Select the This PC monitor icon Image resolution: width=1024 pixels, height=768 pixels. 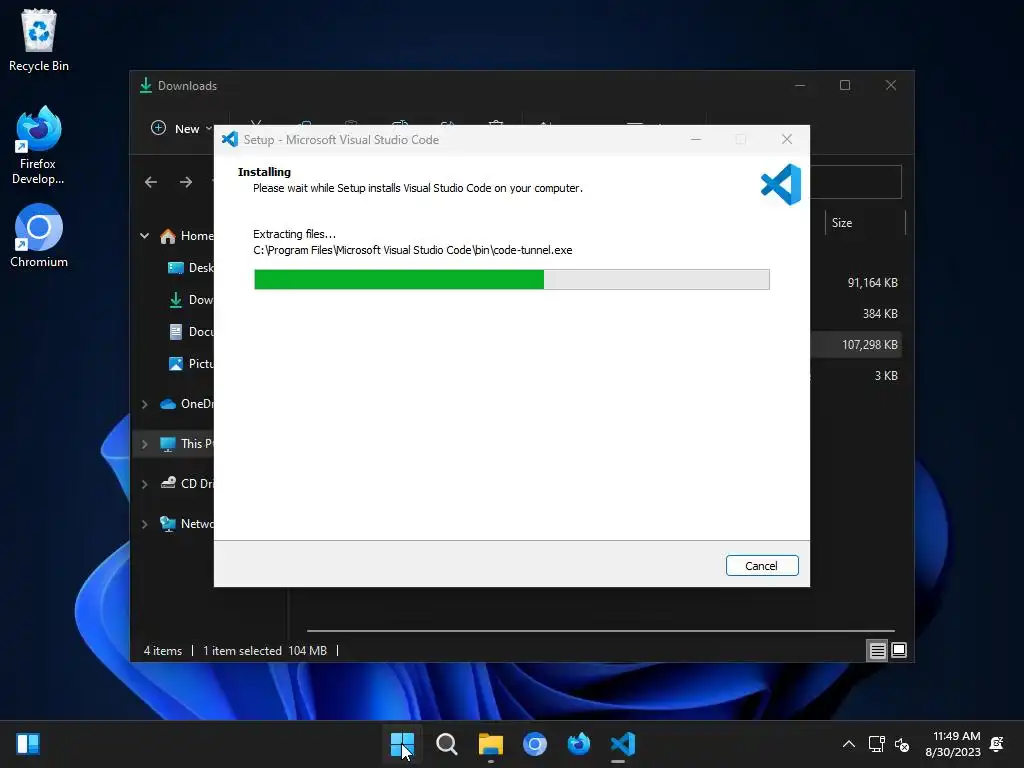point(168,444)
